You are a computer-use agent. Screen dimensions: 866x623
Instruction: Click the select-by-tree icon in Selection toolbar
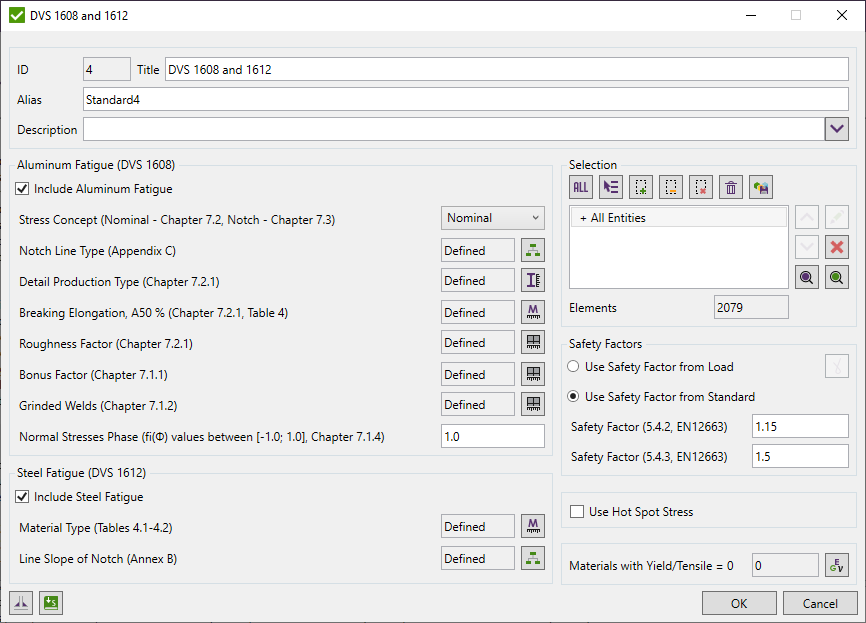click(610, 186)
